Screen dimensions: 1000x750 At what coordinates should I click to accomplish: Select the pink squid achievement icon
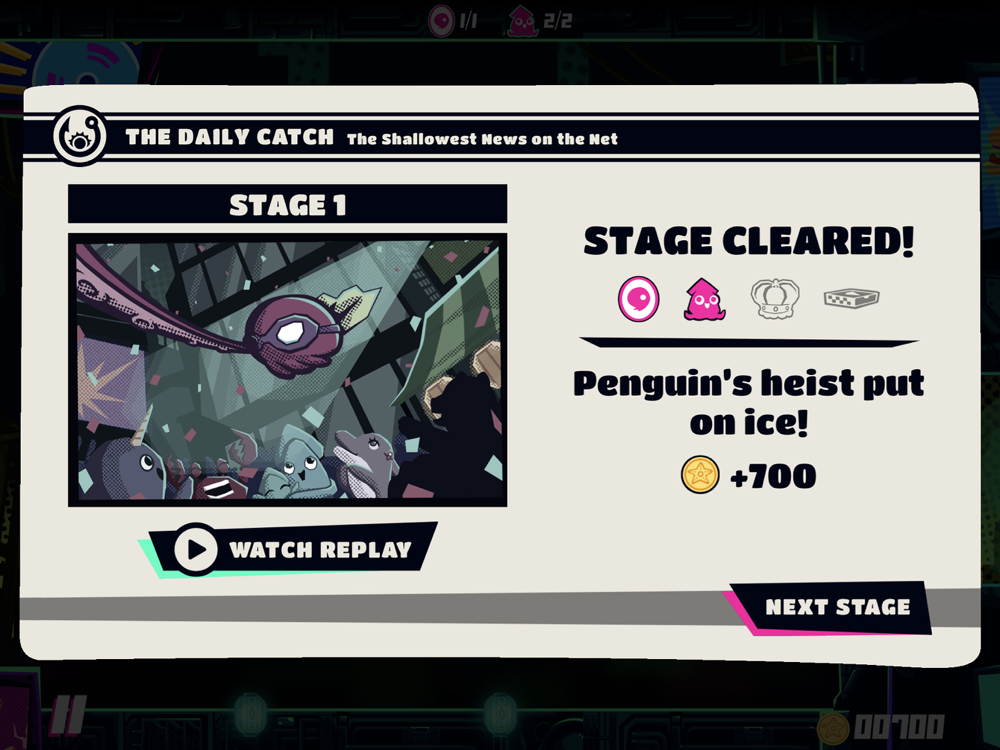pos(704,298)
